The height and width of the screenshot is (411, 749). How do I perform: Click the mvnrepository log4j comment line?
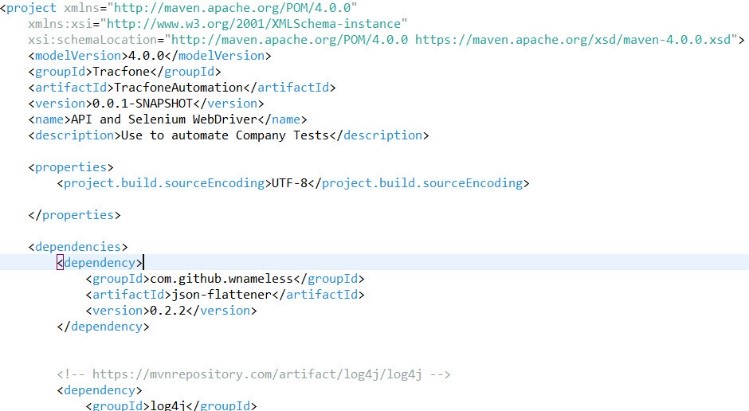click(253, 374)
